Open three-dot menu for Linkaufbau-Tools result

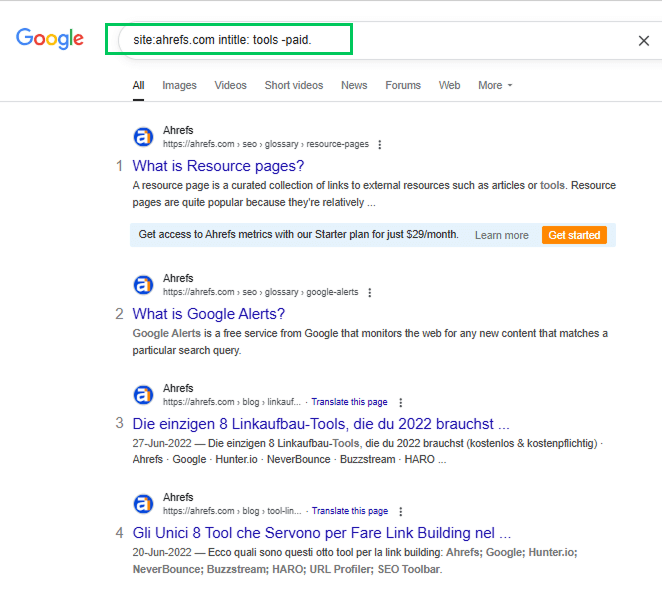400,402
